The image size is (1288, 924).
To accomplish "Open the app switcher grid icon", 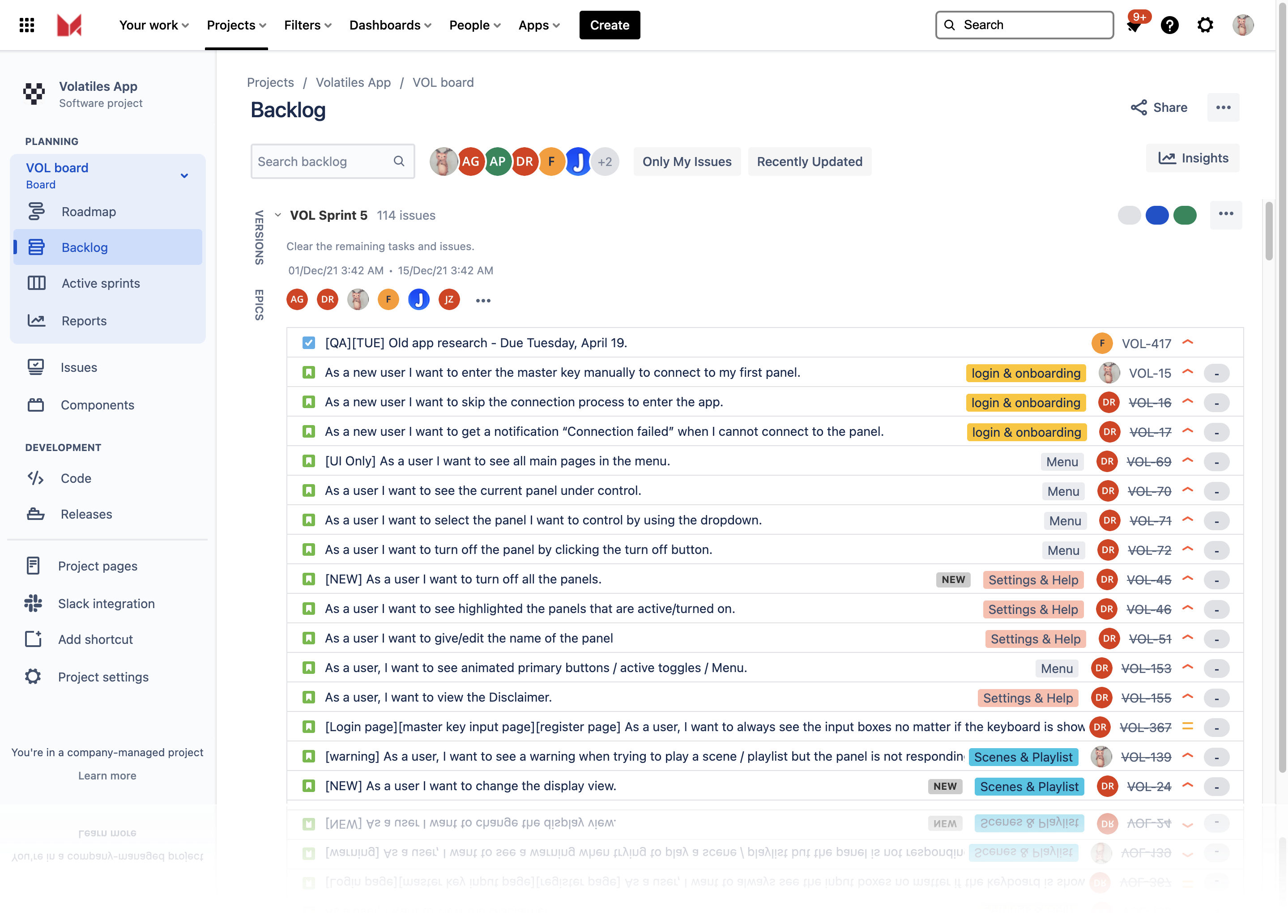I will [x=27, y=25].
